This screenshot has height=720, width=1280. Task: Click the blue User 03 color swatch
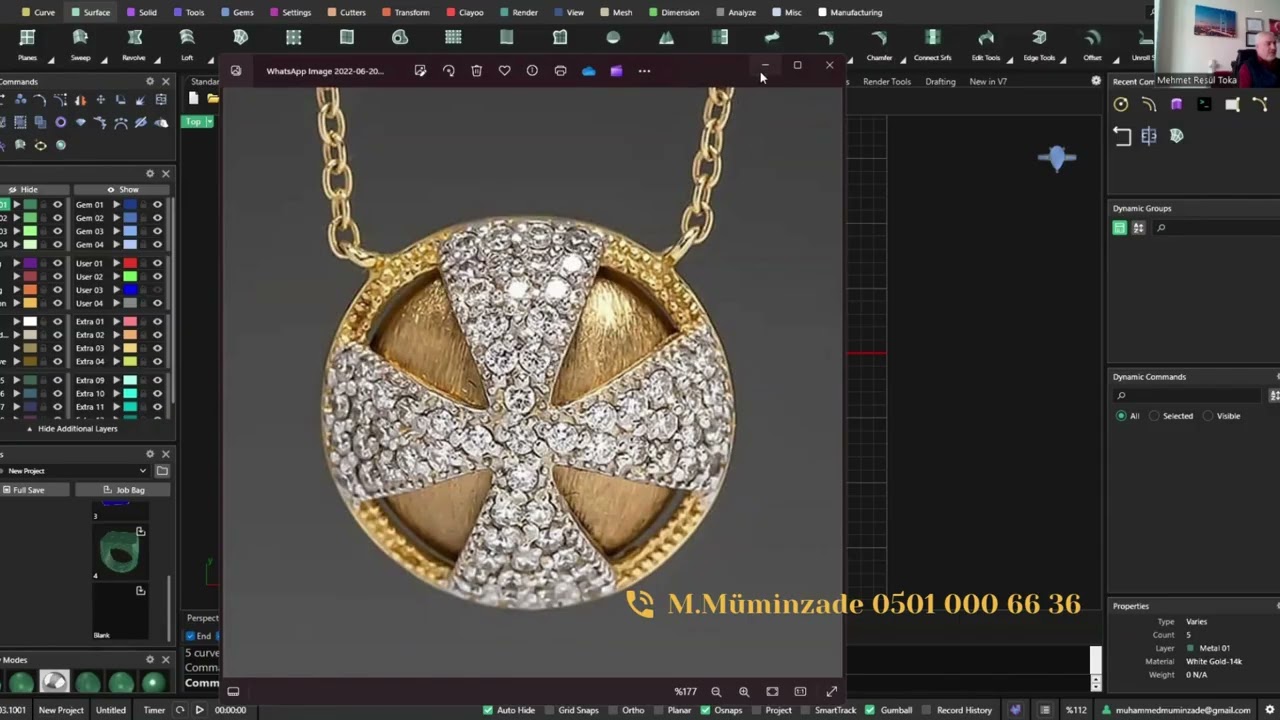(x=130, y=290)
